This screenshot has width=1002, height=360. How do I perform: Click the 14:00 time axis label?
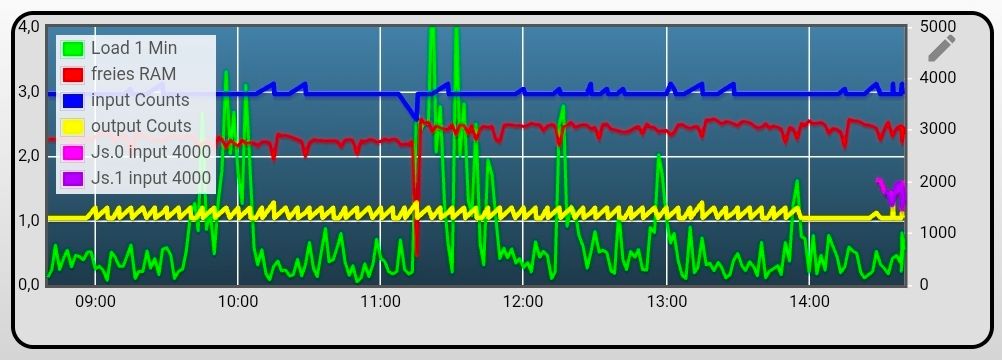pos(809,301)
